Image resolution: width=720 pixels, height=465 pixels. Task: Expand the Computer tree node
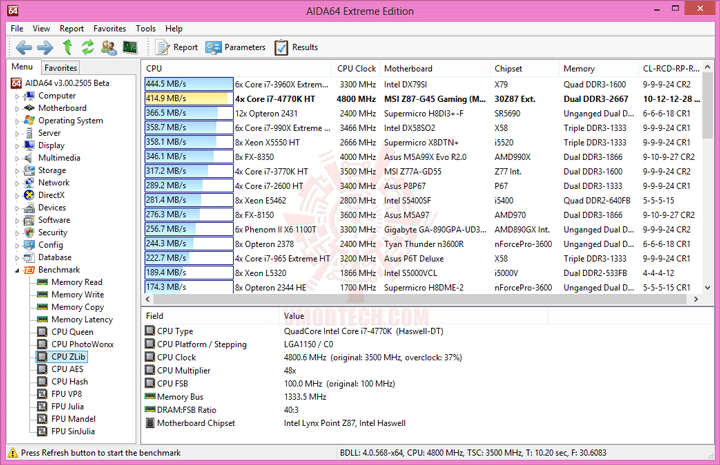tap(17, 96)
